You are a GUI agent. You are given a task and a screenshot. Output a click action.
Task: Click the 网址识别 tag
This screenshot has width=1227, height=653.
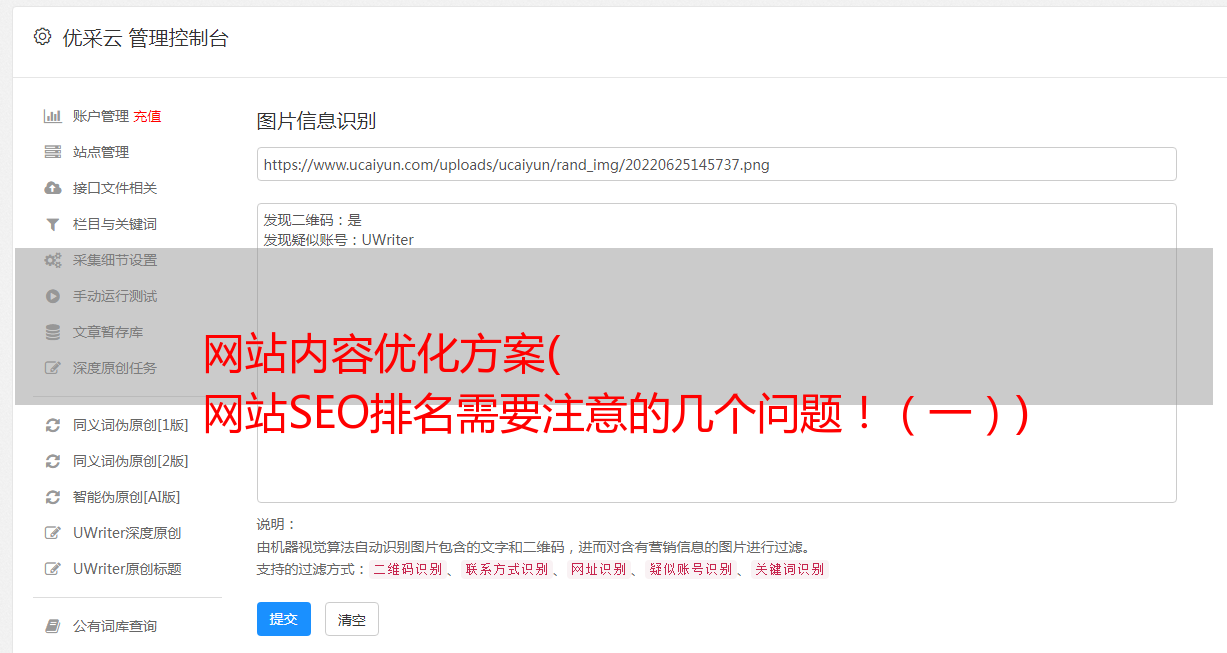599,569
